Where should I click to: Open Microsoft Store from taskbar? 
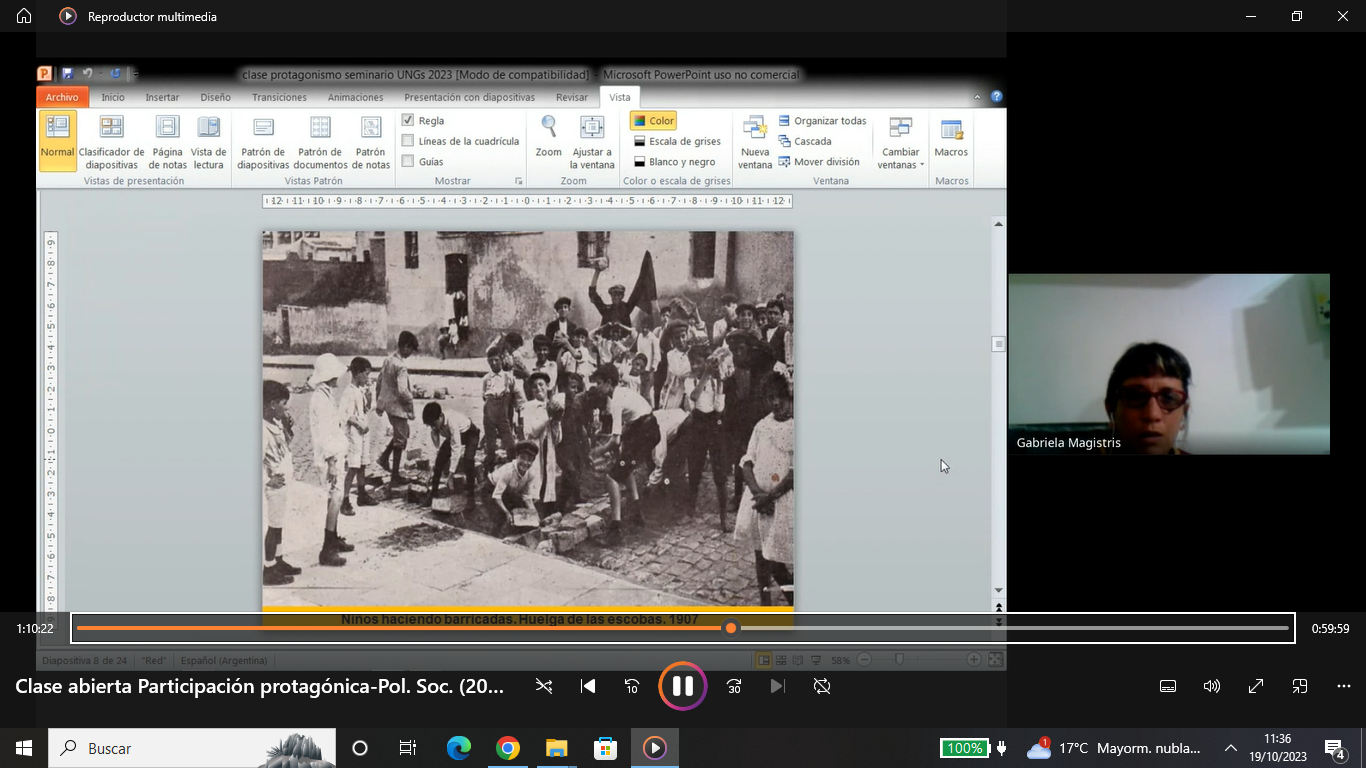click(606, 748)
